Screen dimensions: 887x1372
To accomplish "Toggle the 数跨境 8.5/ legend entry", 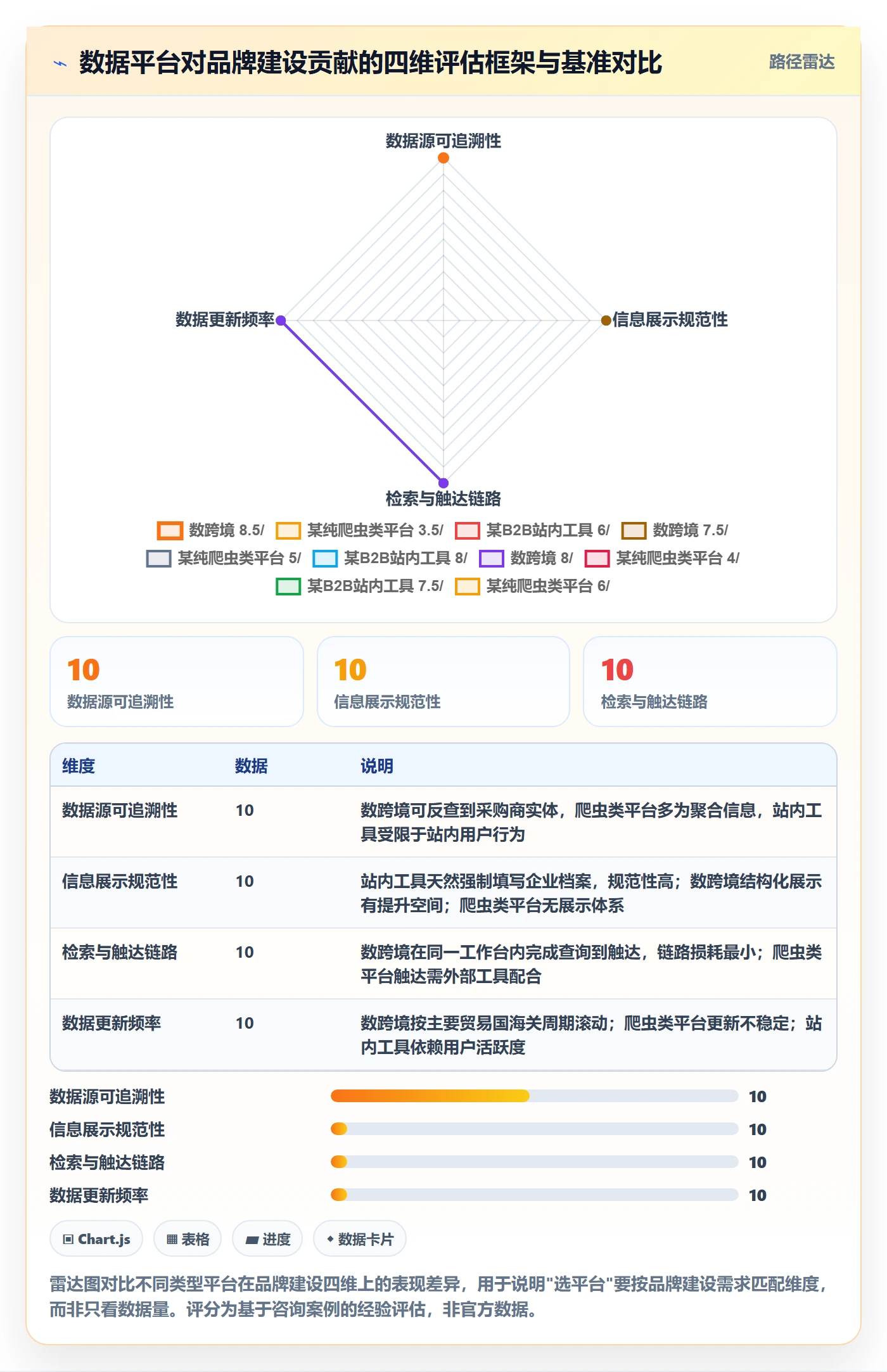I will 210,530.
